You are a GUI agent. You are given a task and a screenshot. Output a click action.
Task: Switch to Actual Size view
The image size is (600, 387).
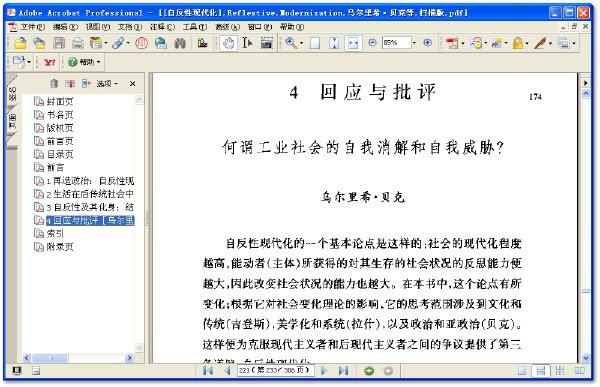pyautogui.click(x=315, y=43)
